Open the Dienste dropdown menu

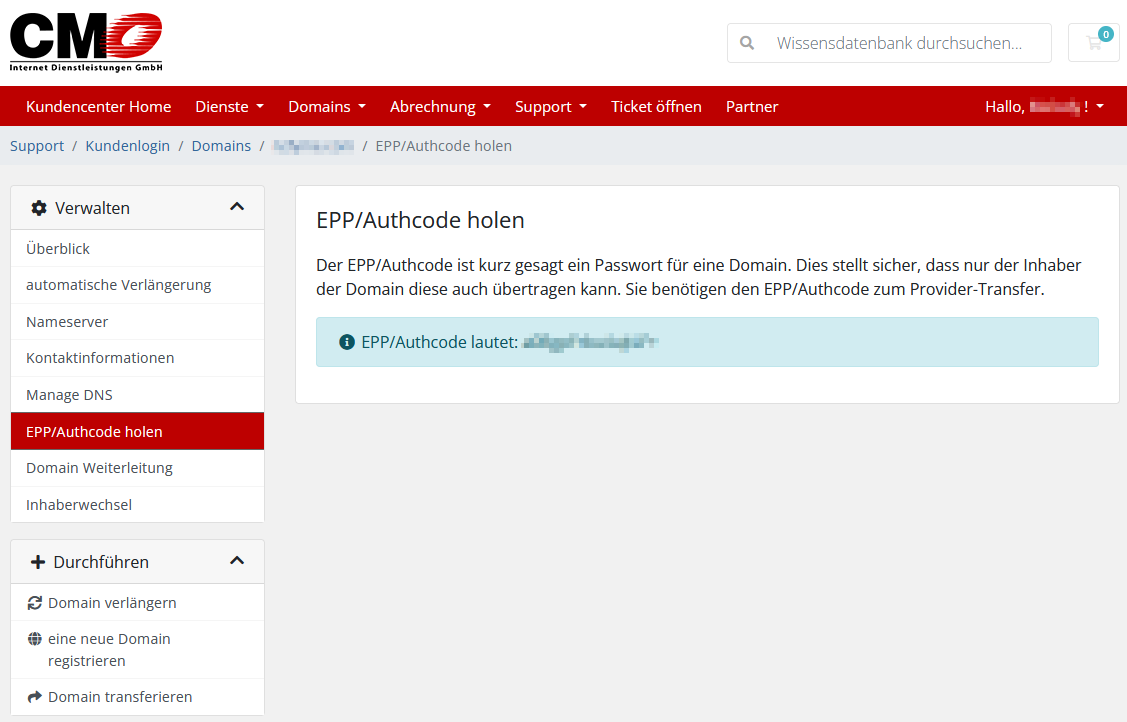[229, 106]
